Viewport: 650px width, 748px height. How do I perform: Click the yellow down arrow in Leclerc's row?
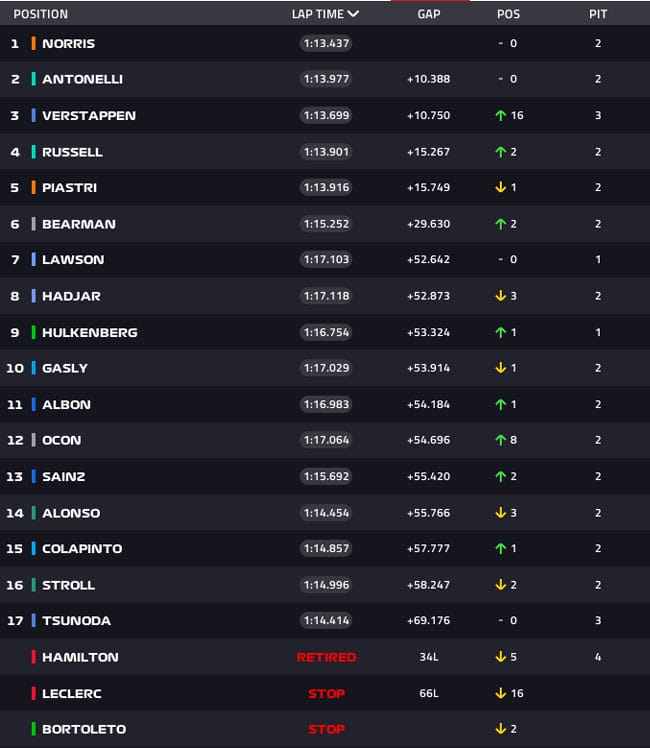[x=499, y=693]
